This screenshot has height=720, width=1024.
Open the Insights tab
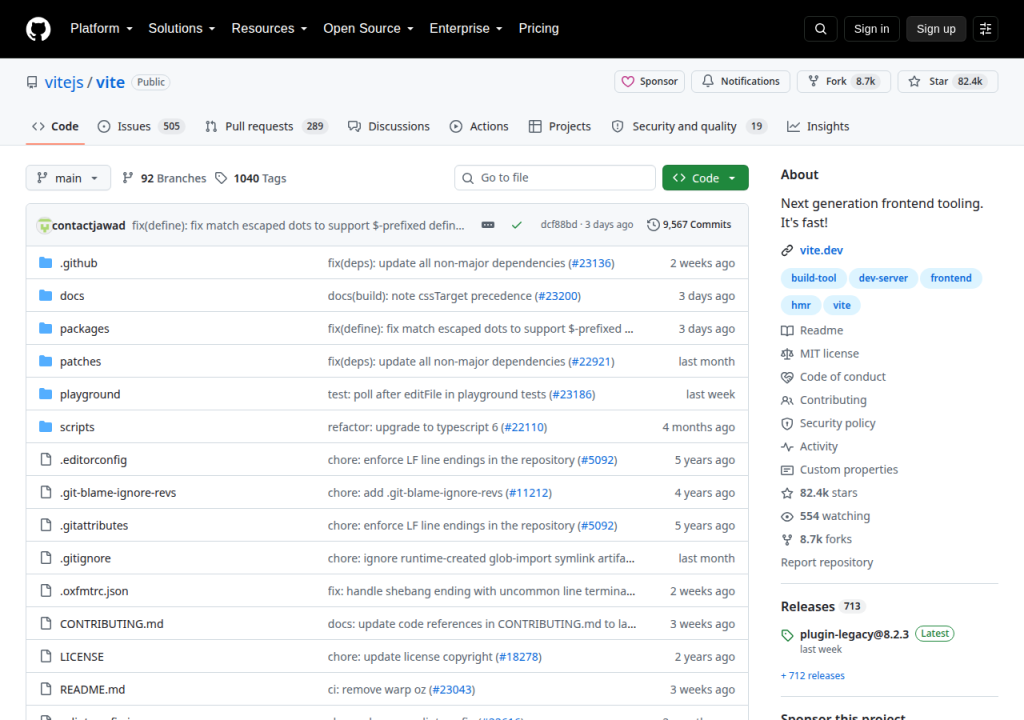coord(818,126)
